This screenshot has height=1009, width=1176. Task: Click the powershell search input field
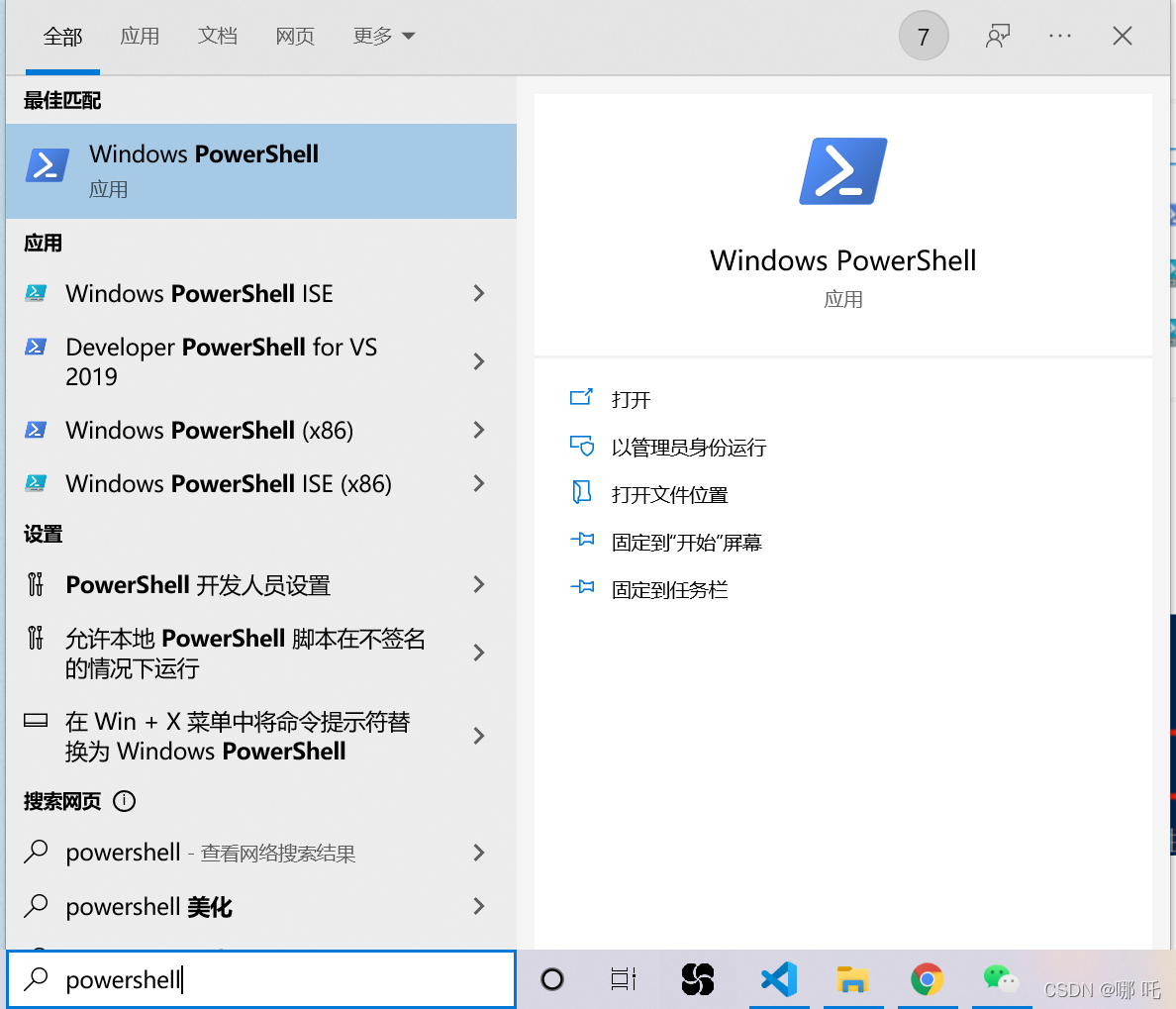point(261,979)
